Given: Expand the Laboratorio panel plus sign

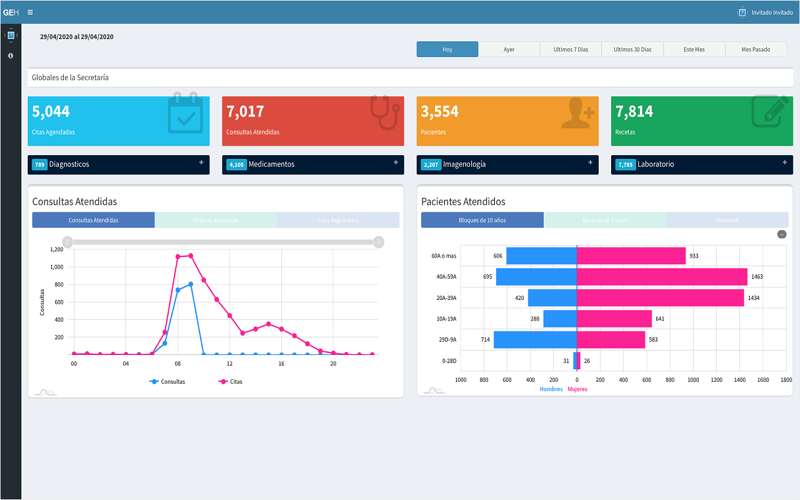Looking at the screenshot, I should pos(785,162).
